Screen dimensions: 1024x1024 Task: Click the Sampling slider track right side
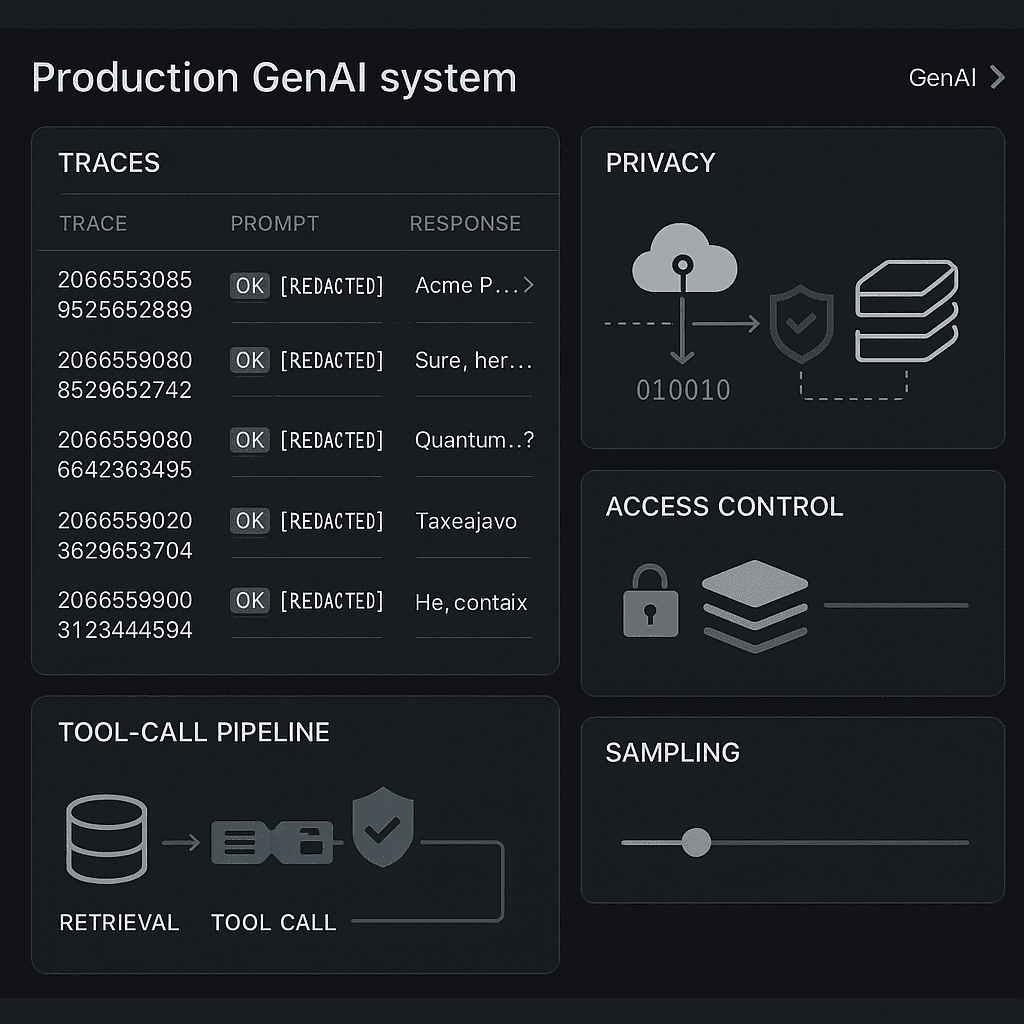pyautogui.click(x=840, y=842)
